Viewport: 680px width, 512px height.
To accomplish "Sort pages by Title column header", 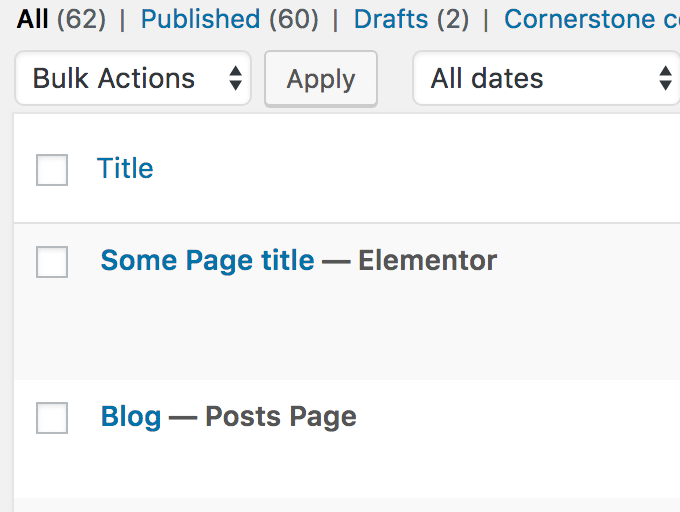I will 125,168.
